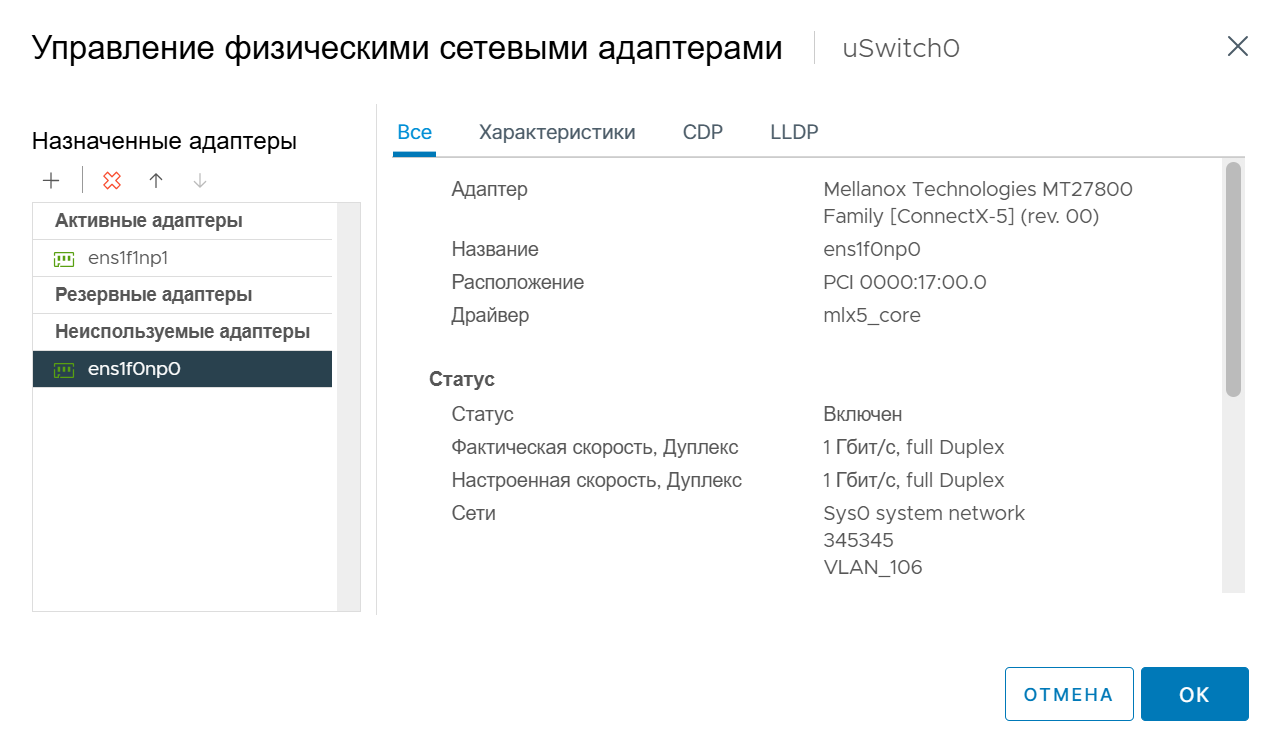
Task: Click the NIC icon next to ens1f1np1
Action: pyautogui.click(x=64, y=259)
